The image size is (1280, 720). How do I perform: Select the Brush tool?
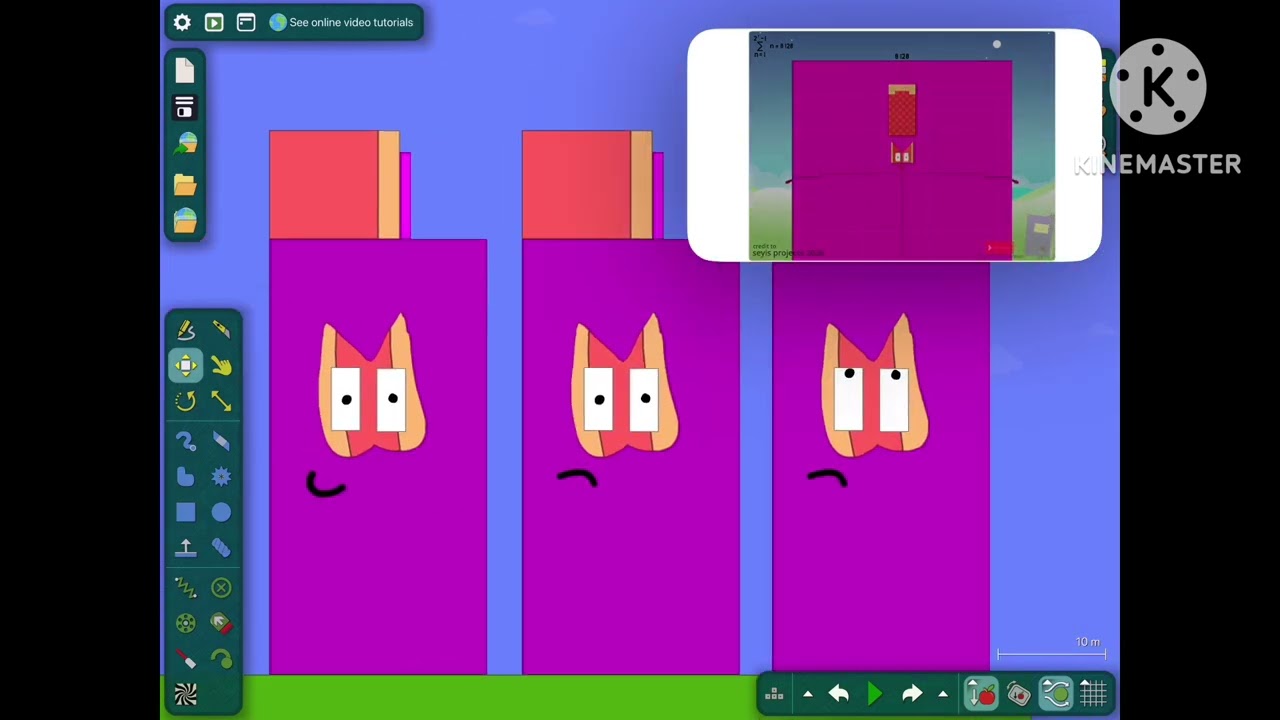[186, 441]
